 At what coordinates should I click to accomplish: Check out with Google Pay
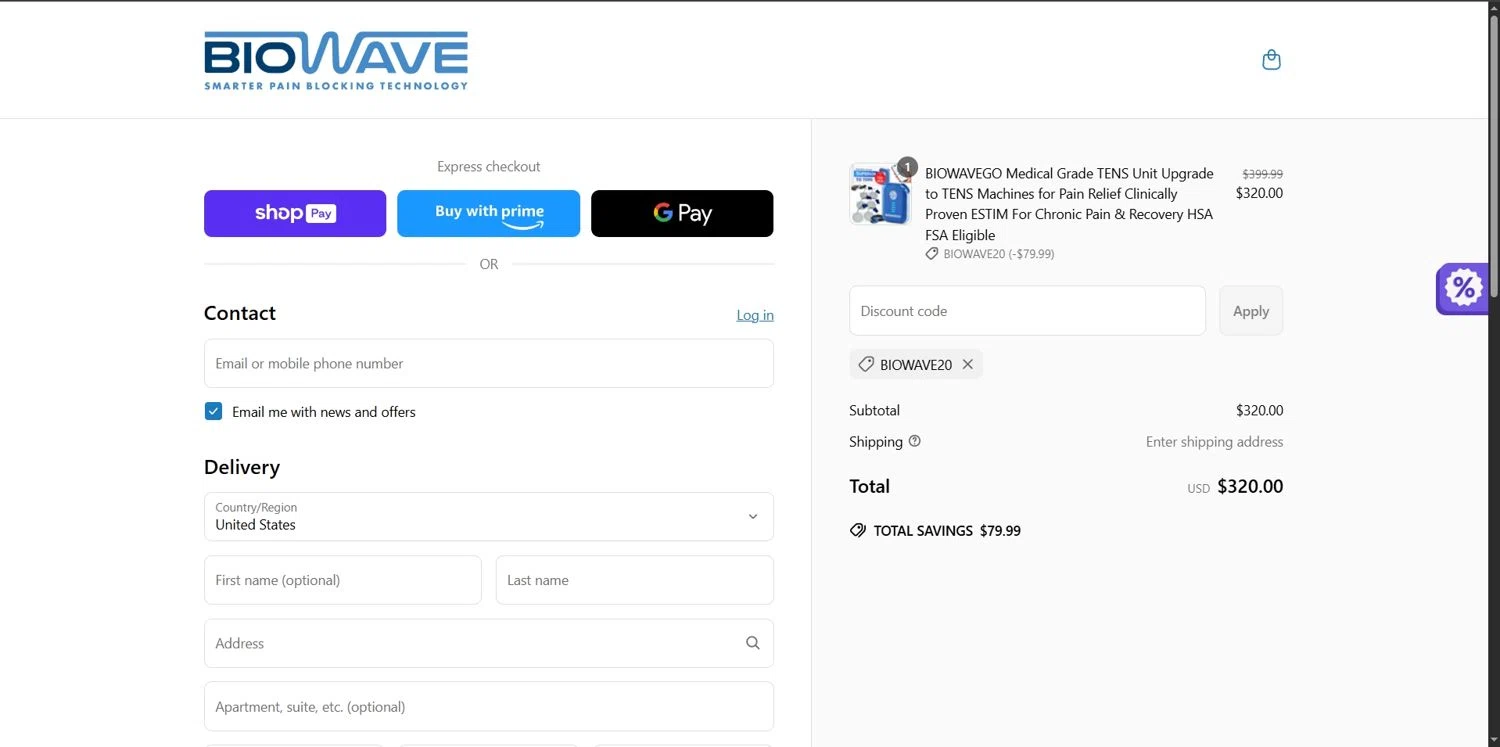click(682, 213)
